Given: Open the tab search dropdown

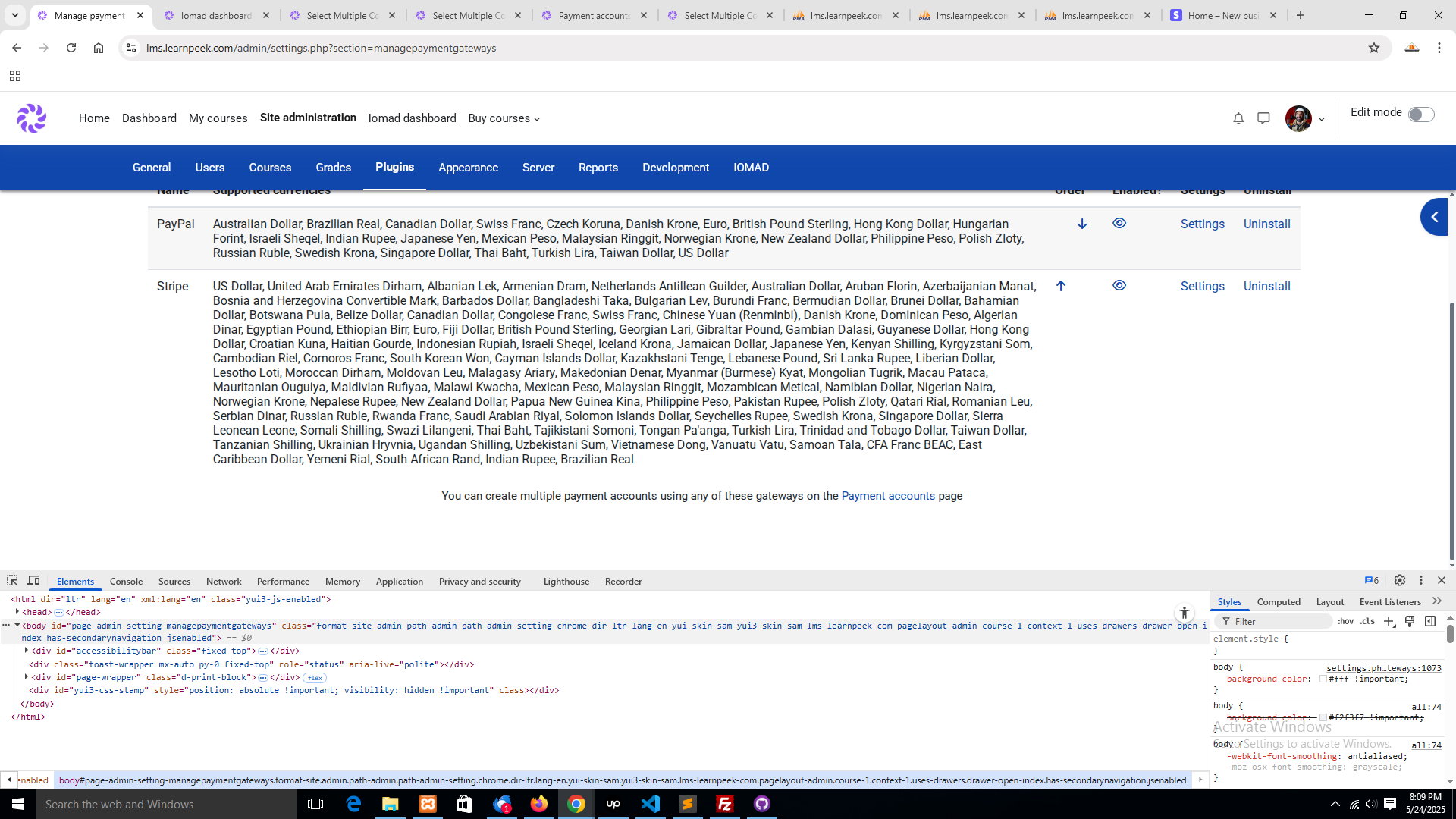Looking at the screenshot, I should coord(14,15).
